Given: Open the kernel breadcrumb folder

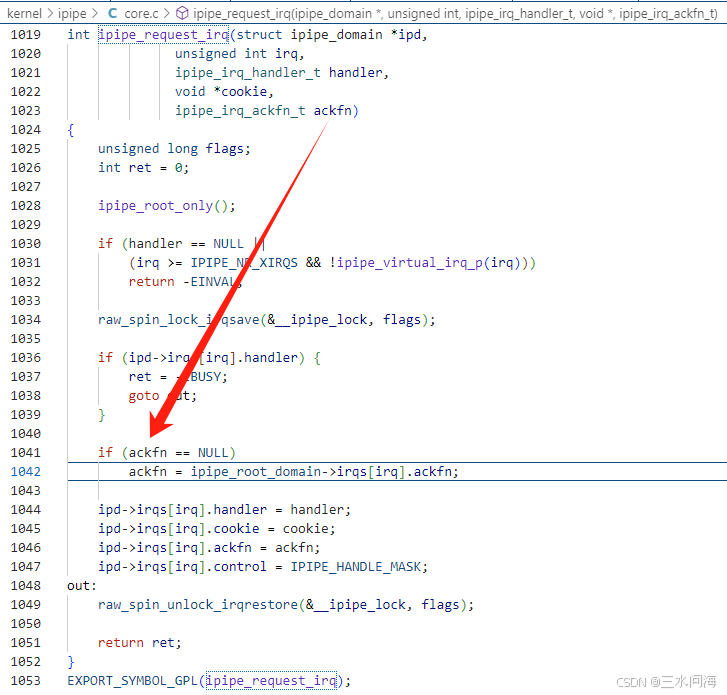Looking at the screenshot, I should click(25, 13).
